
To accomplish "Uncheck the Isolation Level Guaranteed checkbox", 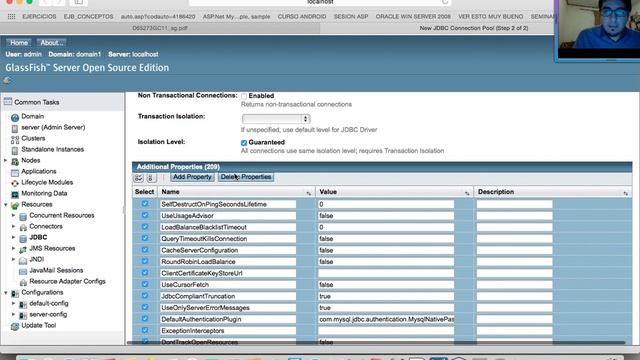I will coord(244,143).
